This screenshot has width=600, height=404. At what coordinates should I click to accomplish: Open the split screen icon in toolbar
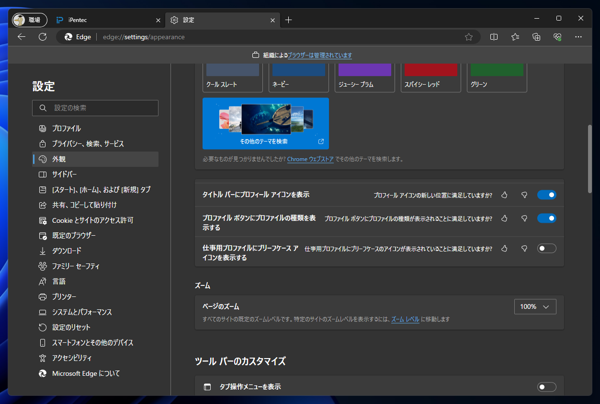494,37
